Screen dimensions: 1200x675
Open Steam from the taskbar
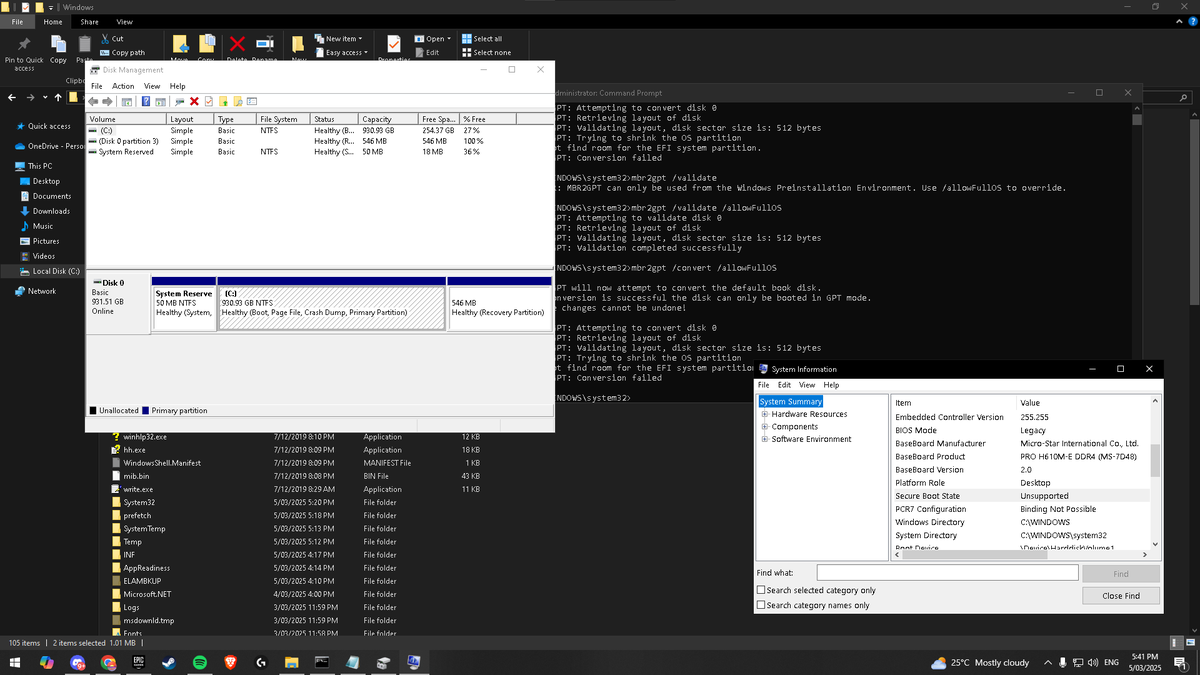pyautogui.click(x=169, y=662)
